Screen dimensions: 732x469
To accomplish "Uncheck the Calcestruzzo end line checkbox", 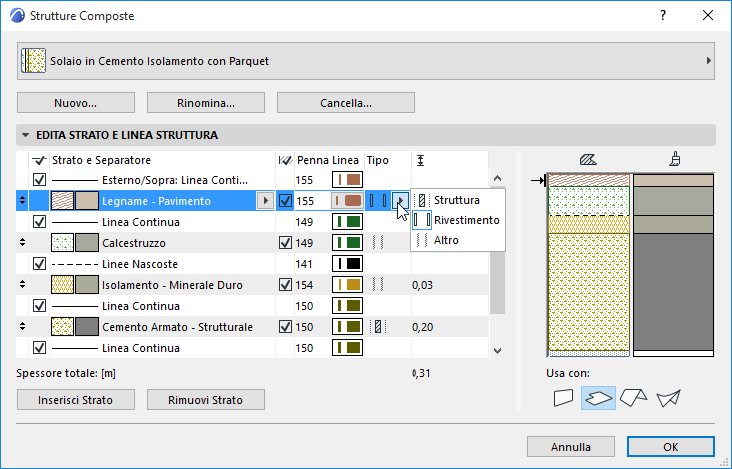I will pos(285,243).
